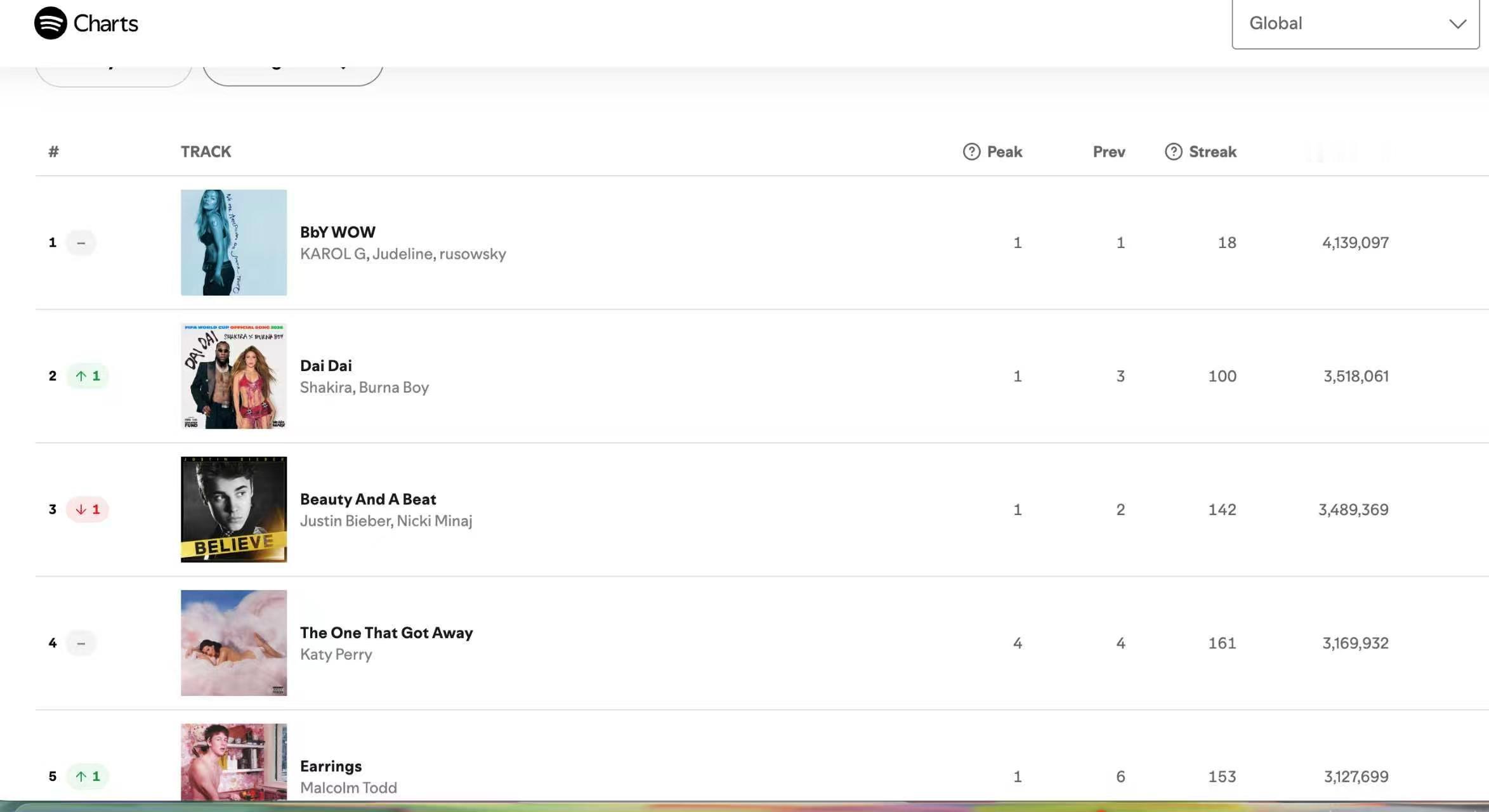Screen dimensions: 1489x812
Task: Expand the Global dropdown chevron arrow
Action: tap(1457, 24)
